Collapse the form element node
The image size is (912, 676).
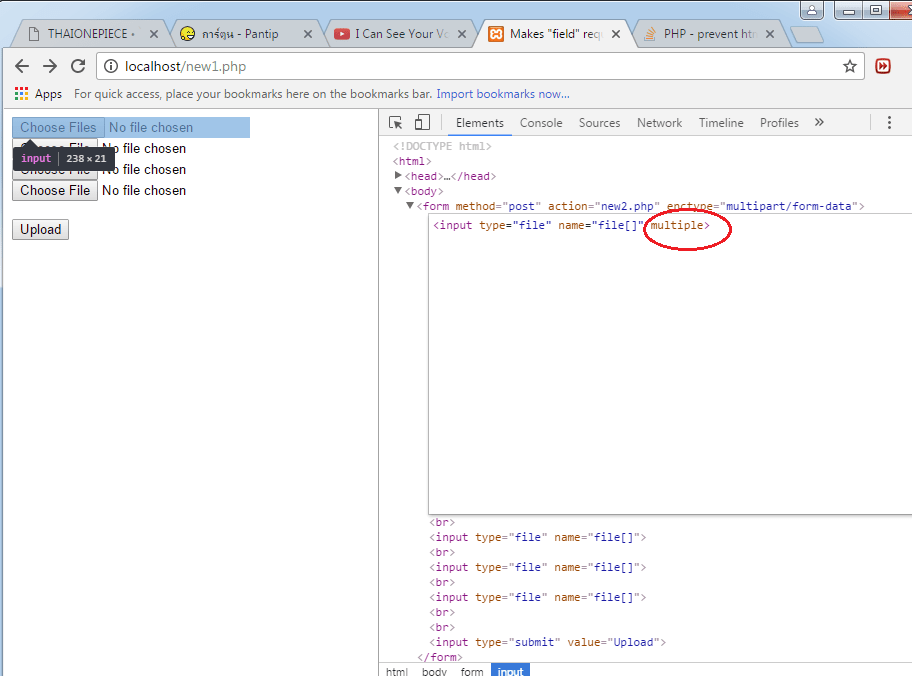point(410,206)
